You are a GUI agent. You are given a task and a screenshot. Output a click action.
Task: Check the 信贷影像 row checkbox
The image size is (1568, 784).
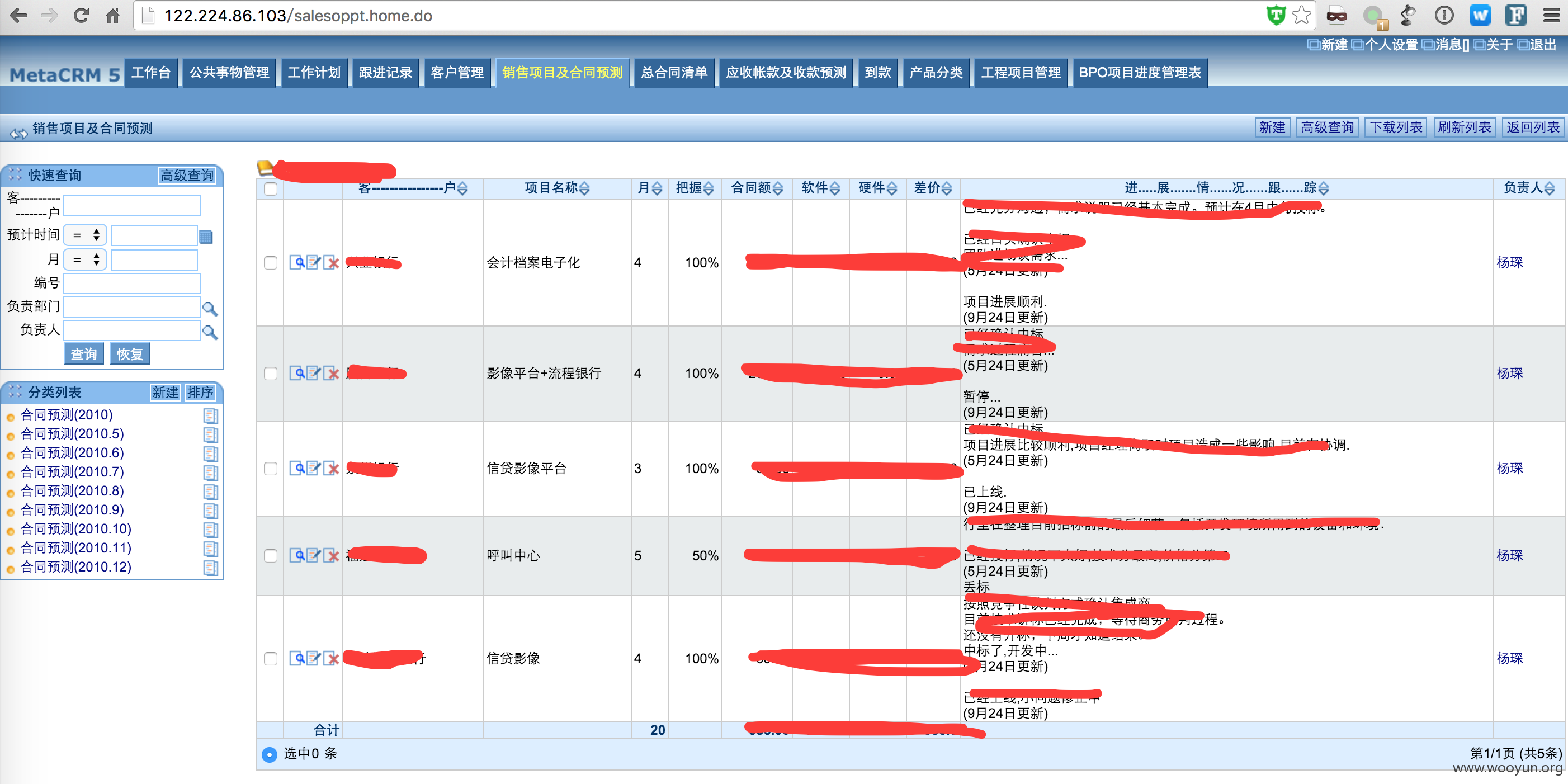point(271,659)
